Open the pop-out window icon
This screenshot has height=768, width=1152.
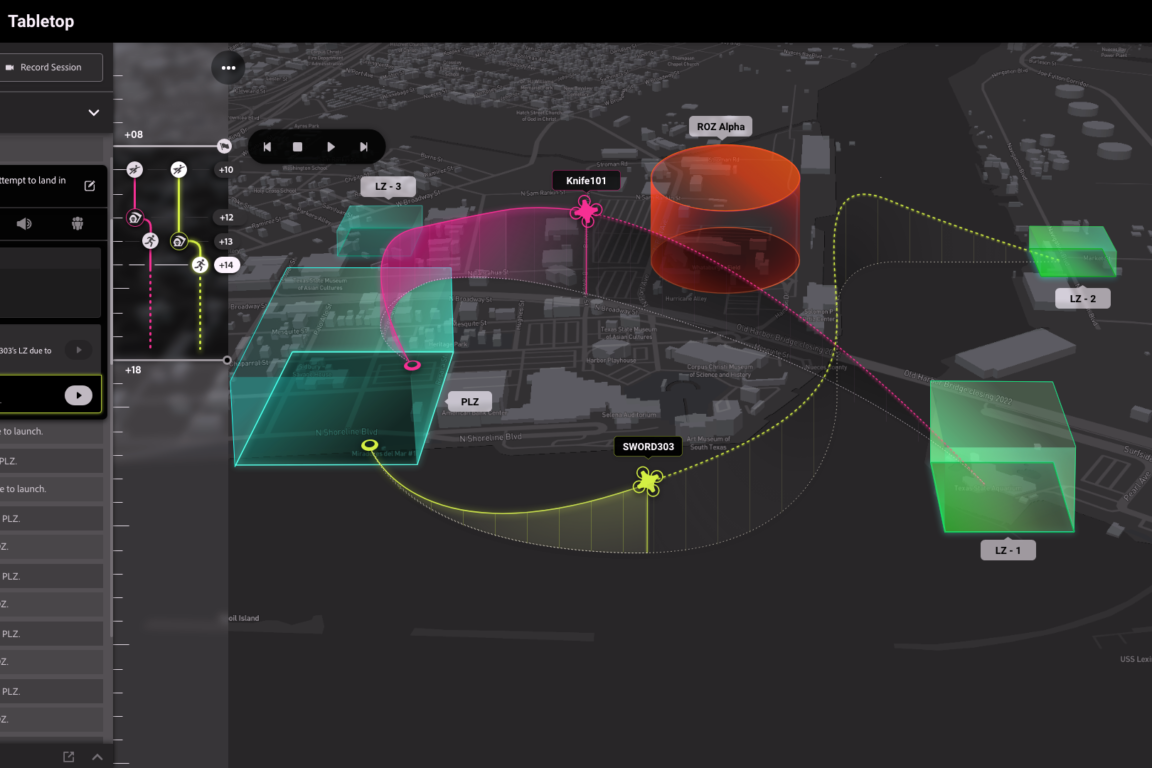68,757
